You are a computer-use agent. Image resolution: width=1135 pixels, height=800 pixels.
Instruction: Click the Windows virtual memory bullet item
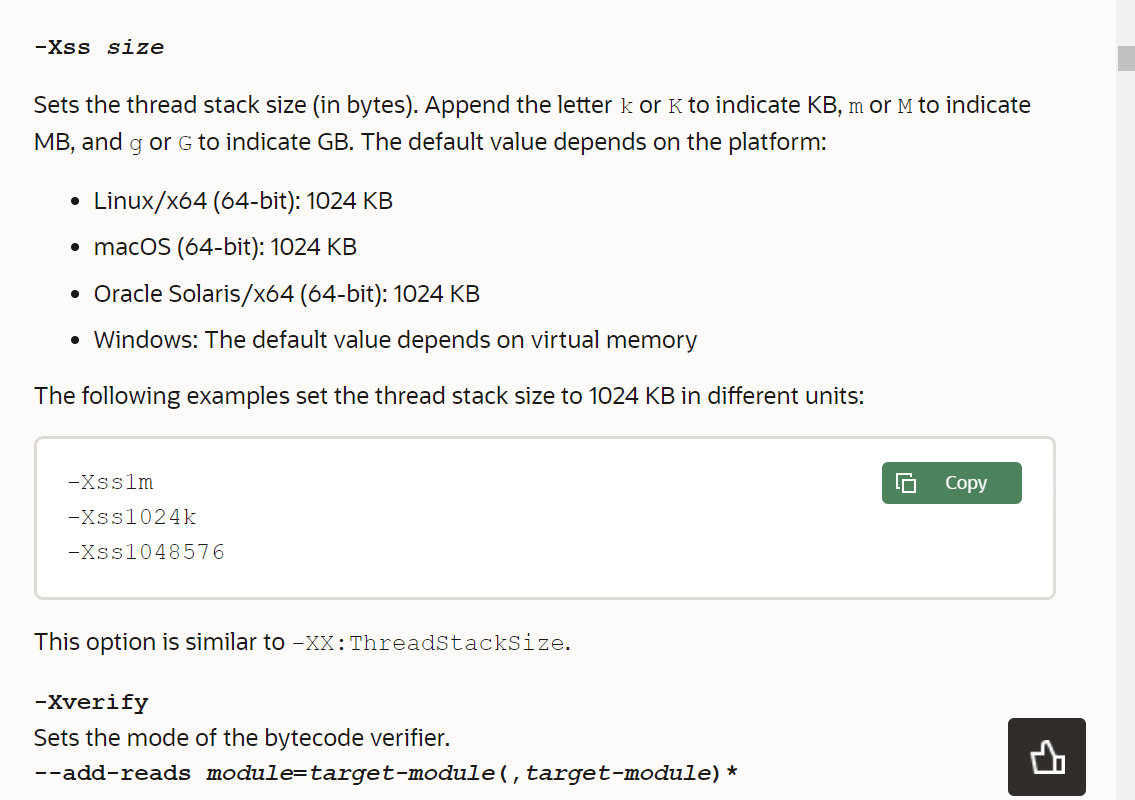395,340
